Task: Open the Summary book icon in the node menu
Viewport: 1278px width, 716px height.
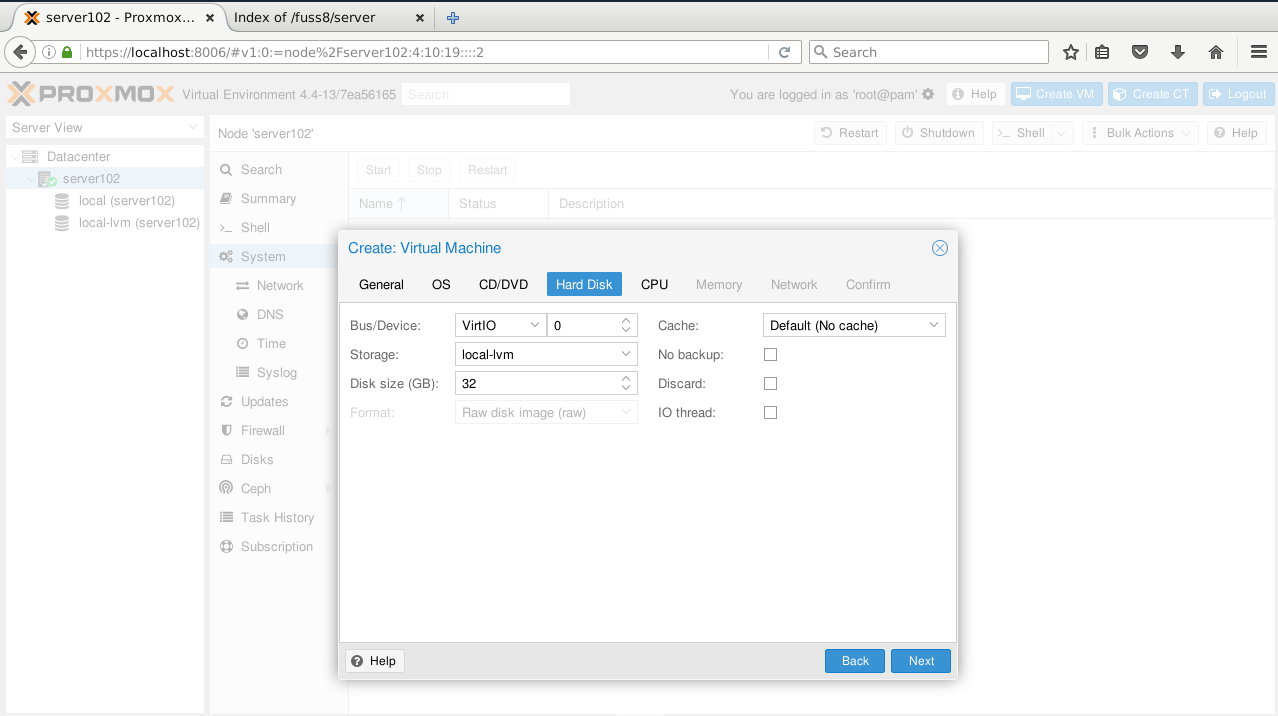Action: (x=227, y=199)
